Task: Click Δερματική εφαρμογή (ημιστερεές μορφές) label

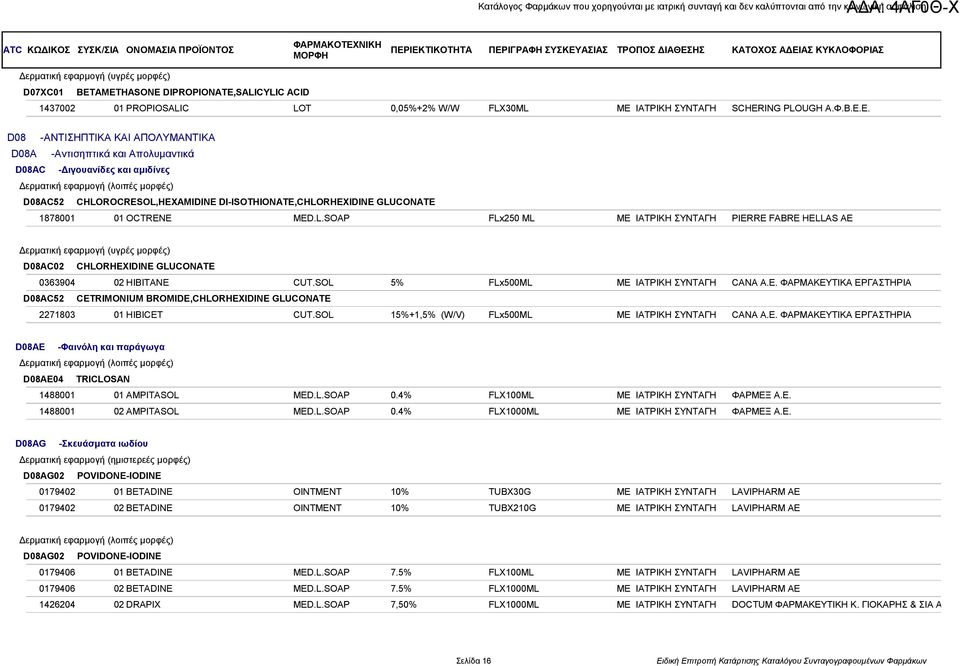Action: coord(105,460)
